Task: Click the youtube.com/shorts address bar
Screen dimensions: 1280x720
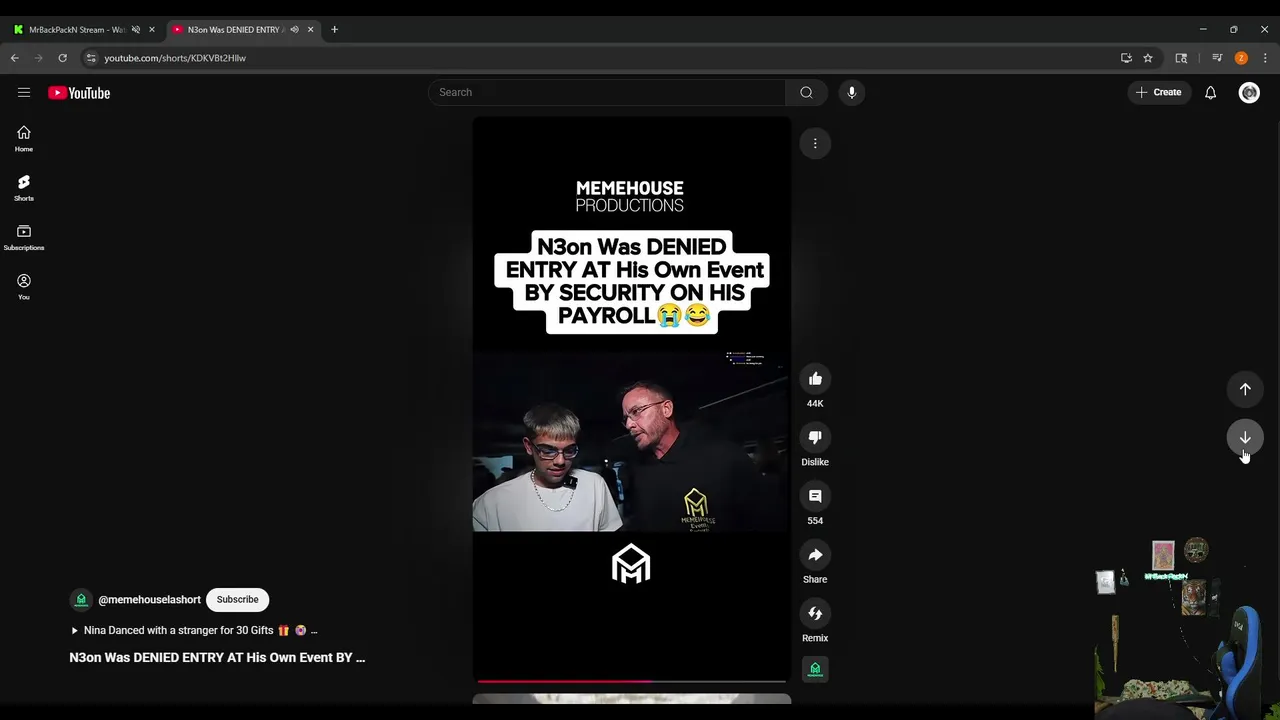Action: pyautogui.click(x=600, y=58)
